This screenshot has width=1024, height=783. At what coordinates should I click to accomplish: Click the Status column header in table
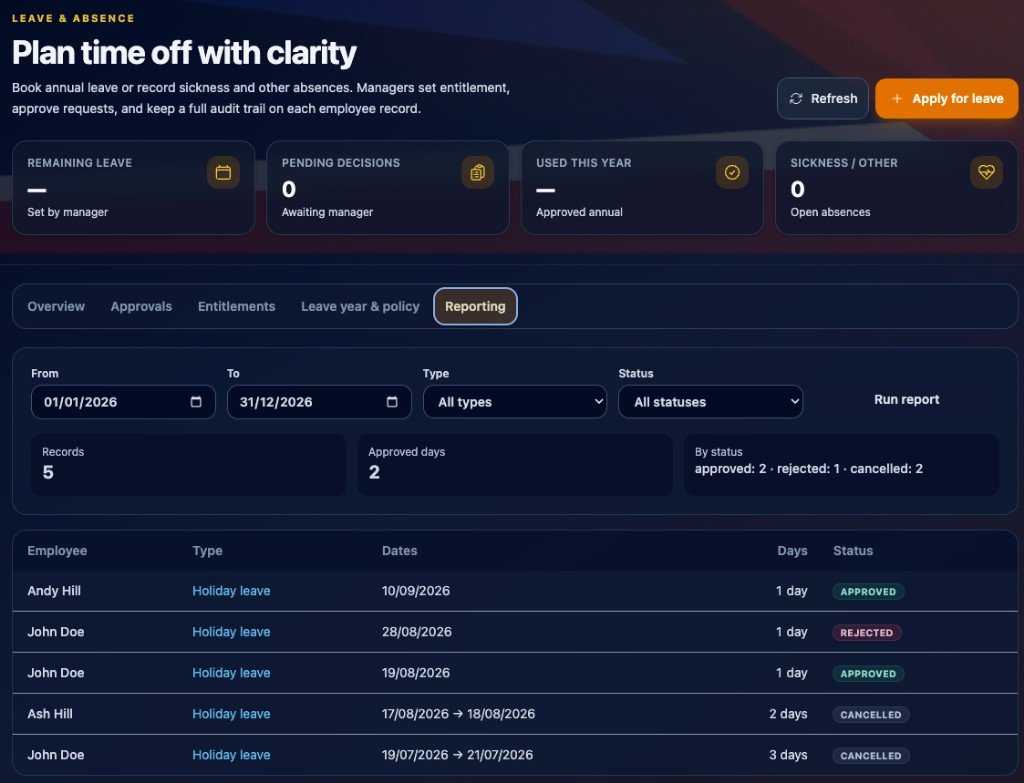tap(853, 551)
